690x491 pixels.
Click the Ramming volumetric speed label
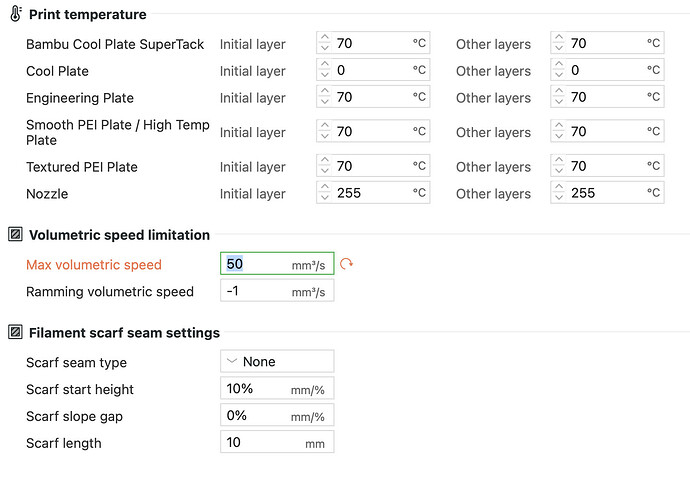click(110, 292)
